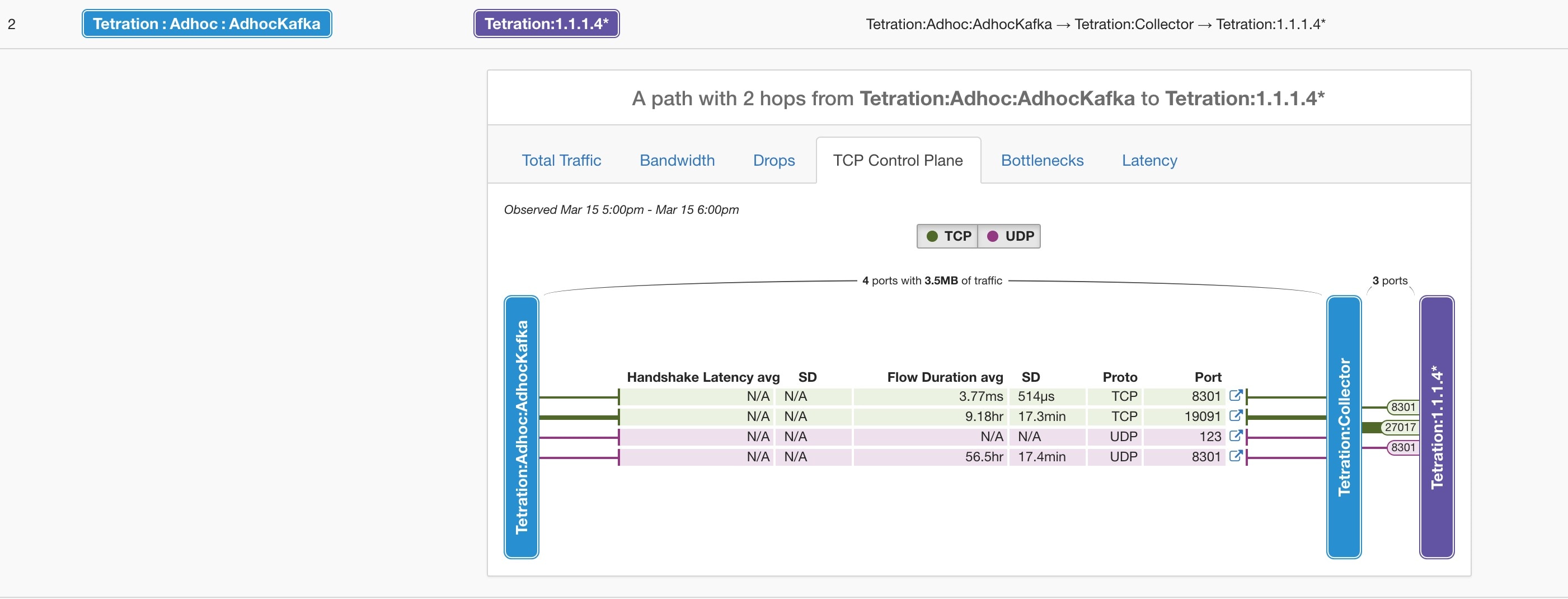Open external link for UDP port 123
This screenshot has height=599, width=1568.
(1235, 436)
